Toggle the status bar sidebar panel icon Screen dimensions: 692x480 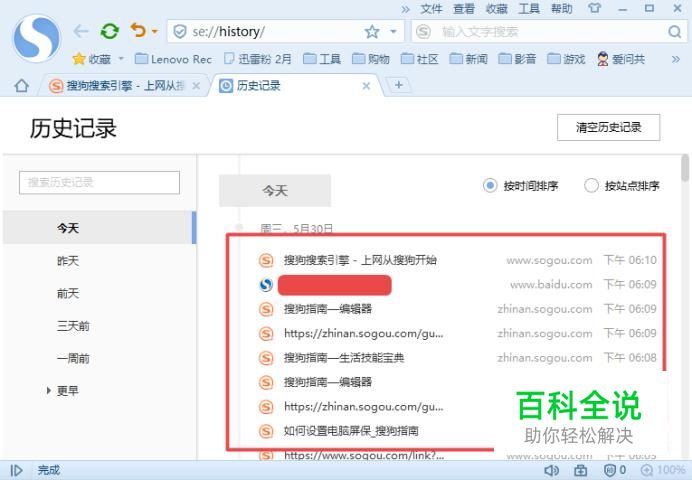point(16,470)
